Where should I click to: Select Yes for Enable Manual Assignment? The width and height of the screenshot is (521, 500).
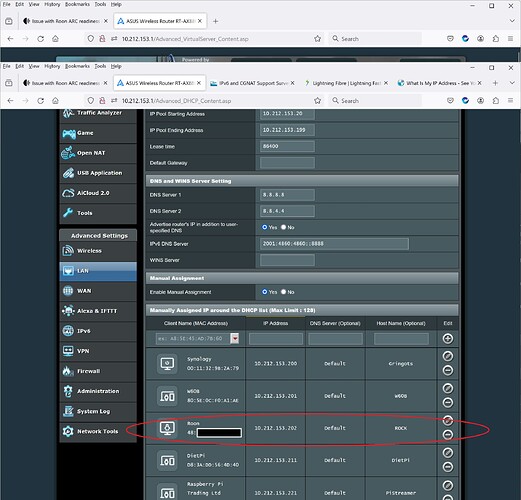[x=265, y=292]
